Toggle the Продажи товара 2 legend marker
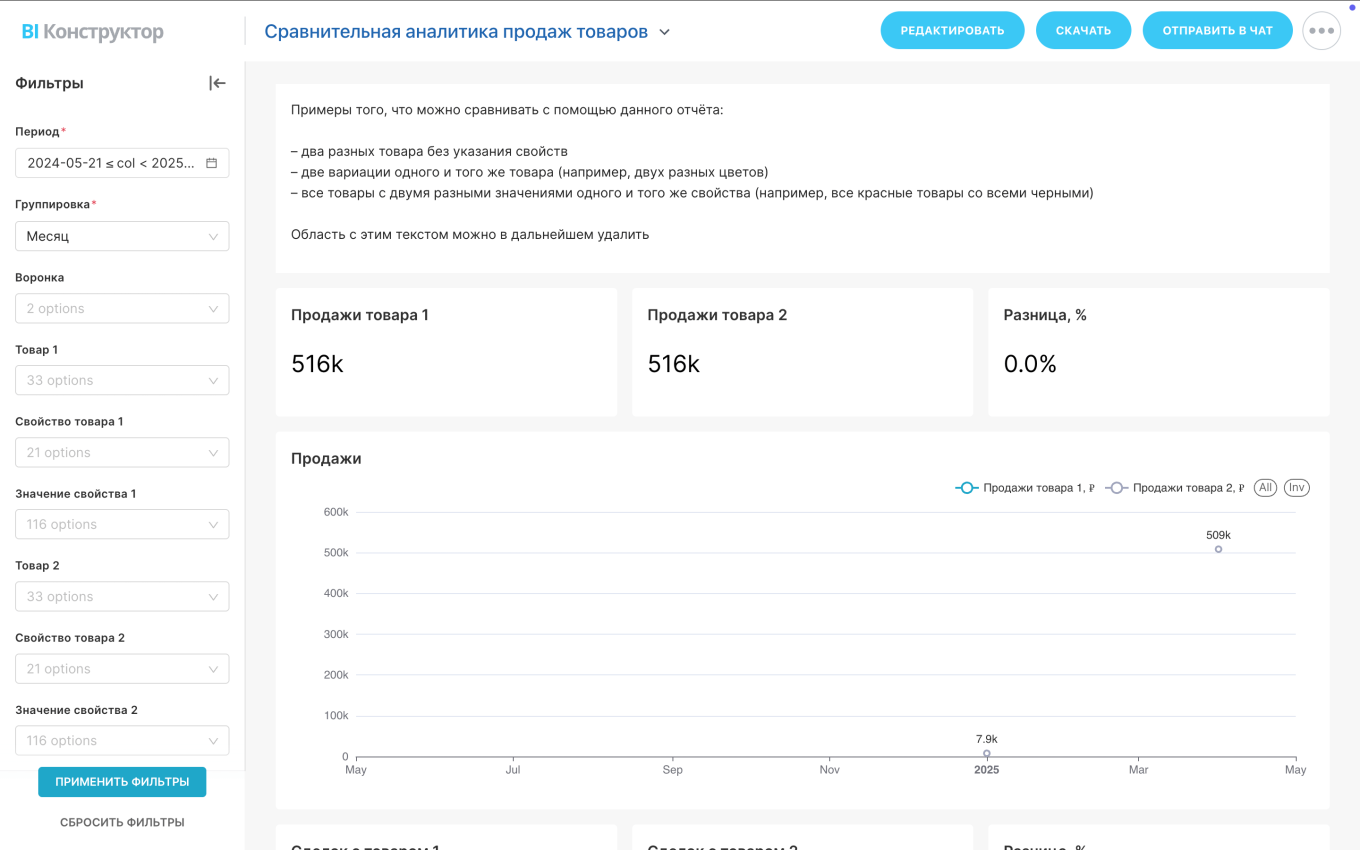 (x=1117, y=487)
